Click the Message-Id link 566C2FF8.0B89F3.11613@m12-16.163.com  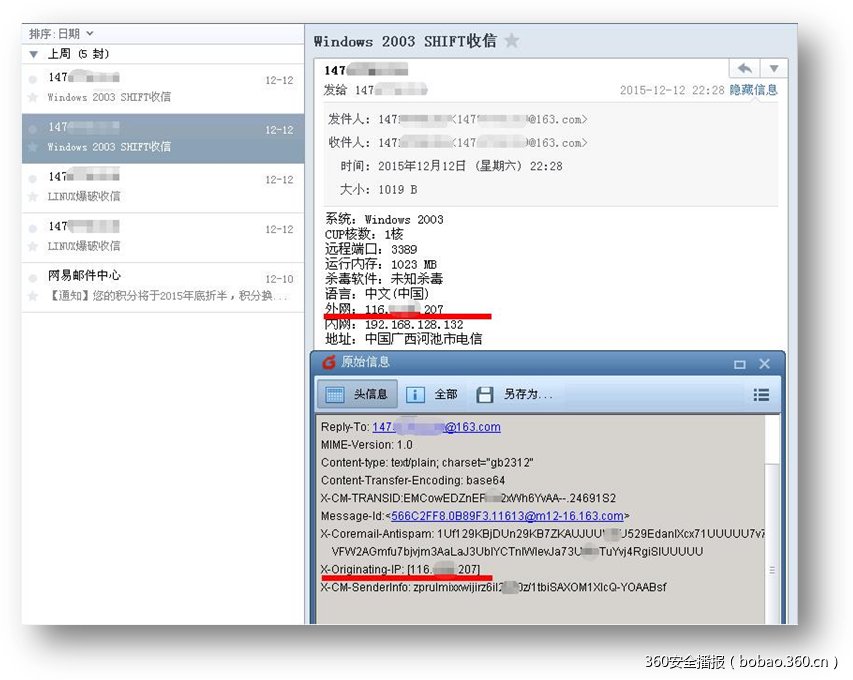[507, 516]
